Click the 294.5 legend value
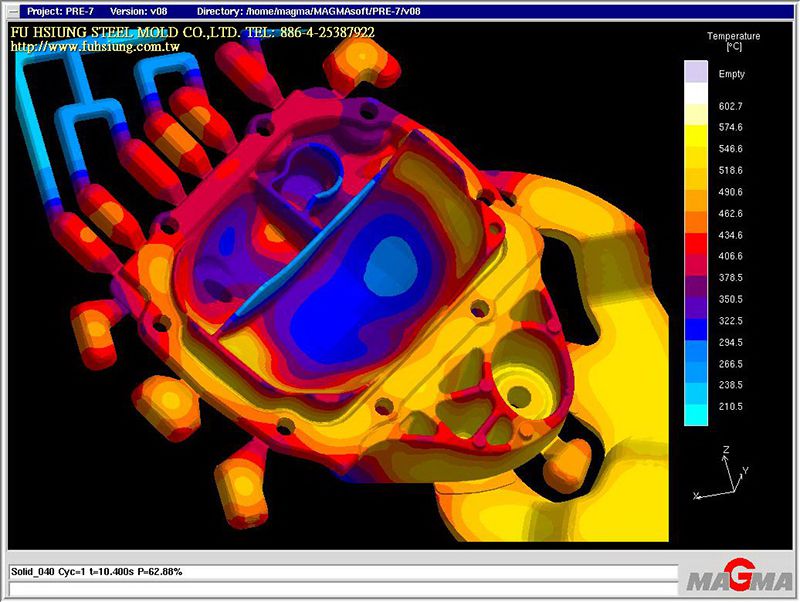 tap(731, 342)
